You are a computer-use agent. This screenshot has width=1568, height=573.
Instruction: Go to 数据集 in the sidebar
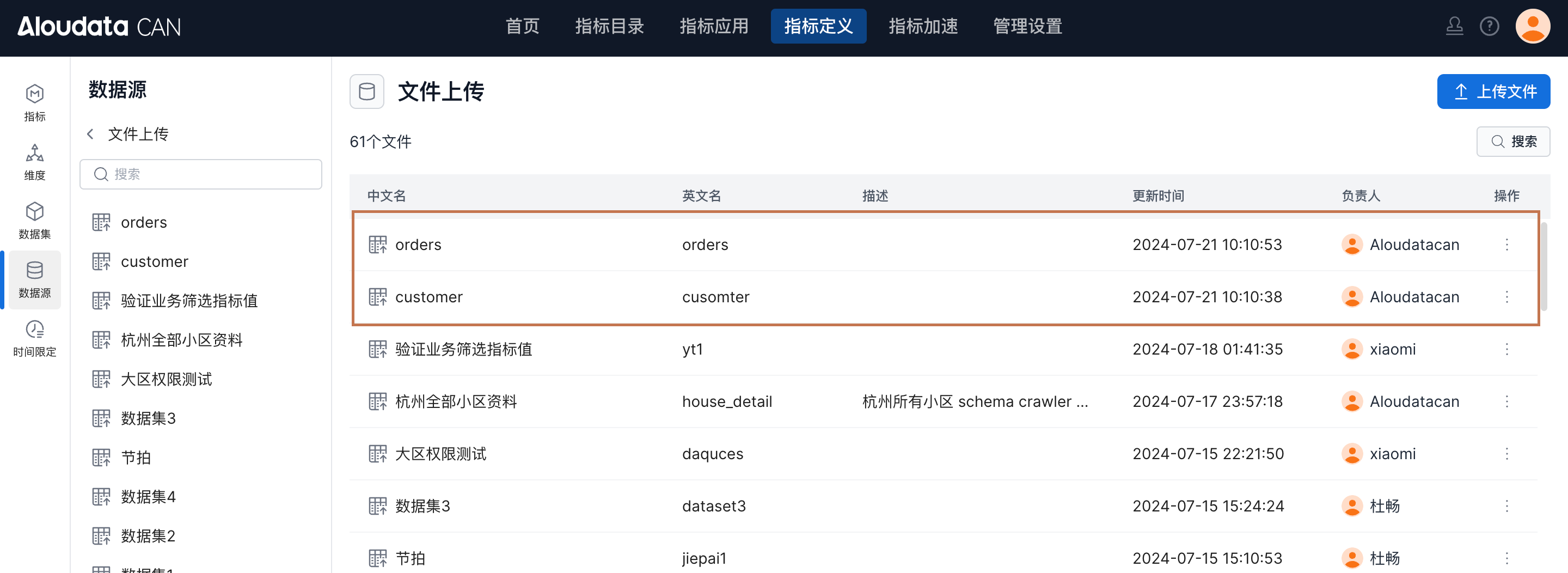(x=35, y=221)
